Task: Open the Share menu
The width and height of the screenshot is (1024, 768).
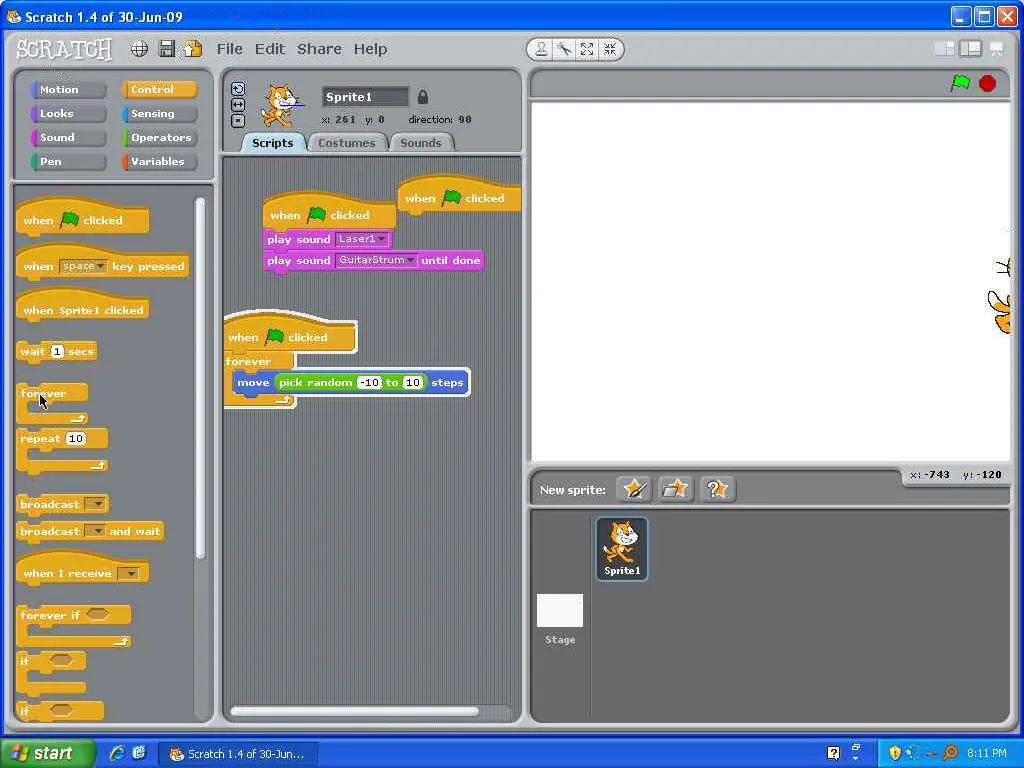Action: click(319, 49)
